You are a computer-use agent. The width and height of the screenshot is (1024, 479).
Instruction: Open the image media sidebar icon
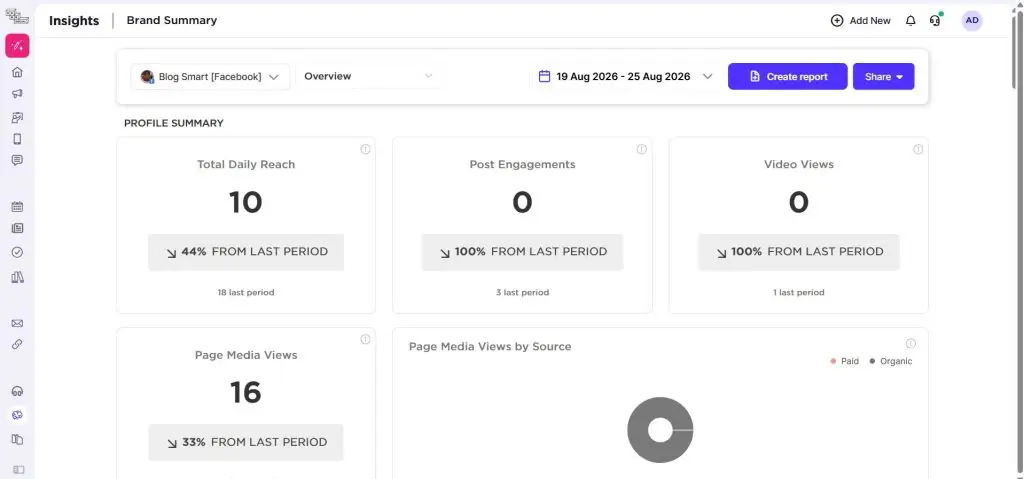[x=18, y=118]
